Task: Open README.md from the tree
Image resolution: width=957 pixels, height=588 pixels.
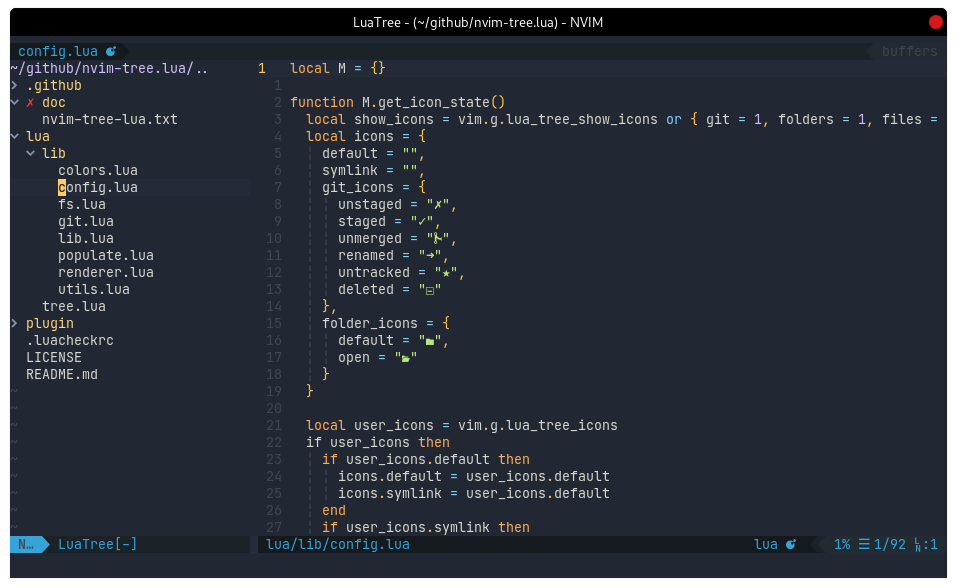Action: coord(62,374)
